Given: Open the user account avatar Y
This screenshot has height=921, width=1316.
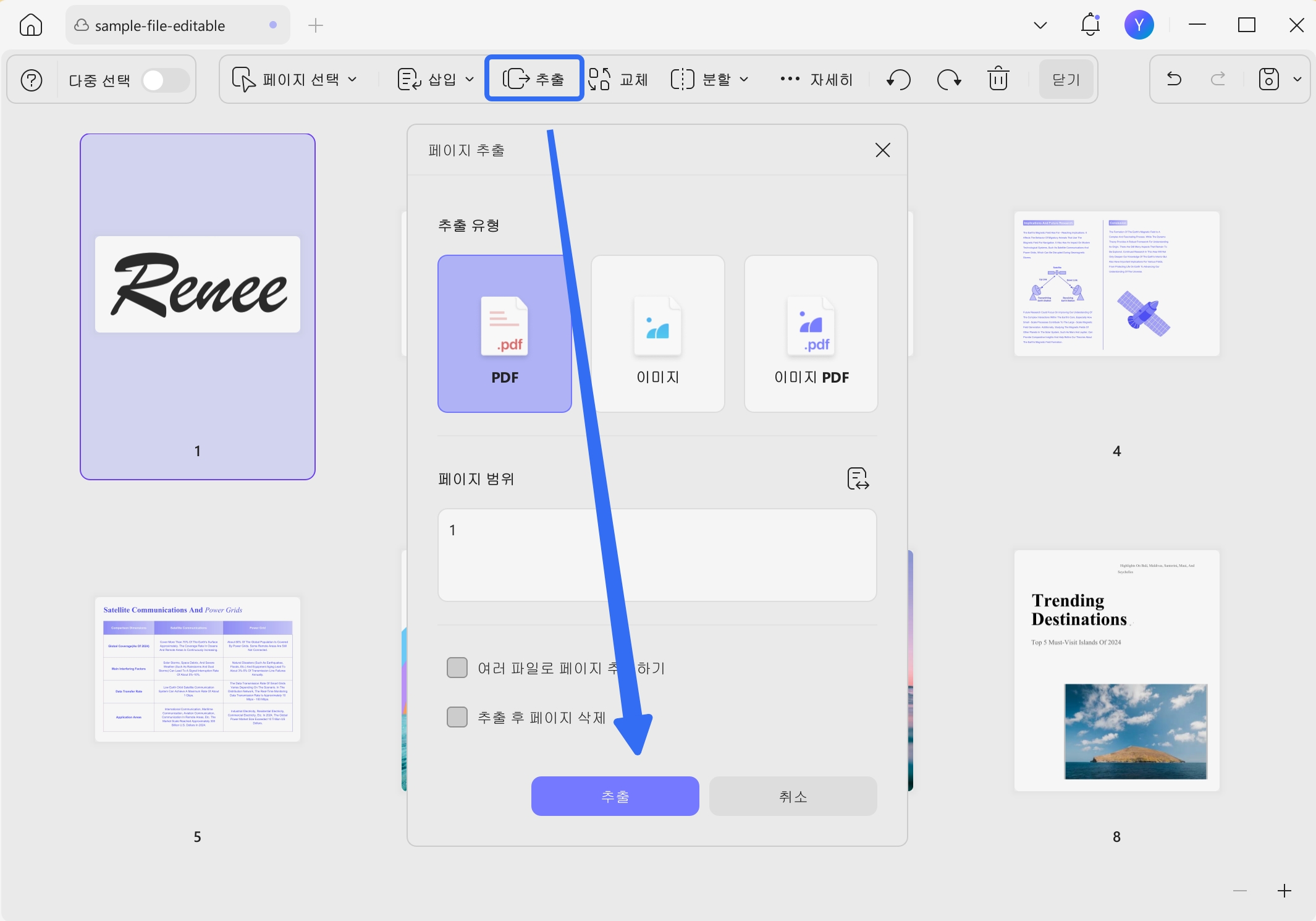Looking at the screenshot, I should click(x=1139, y=25).
